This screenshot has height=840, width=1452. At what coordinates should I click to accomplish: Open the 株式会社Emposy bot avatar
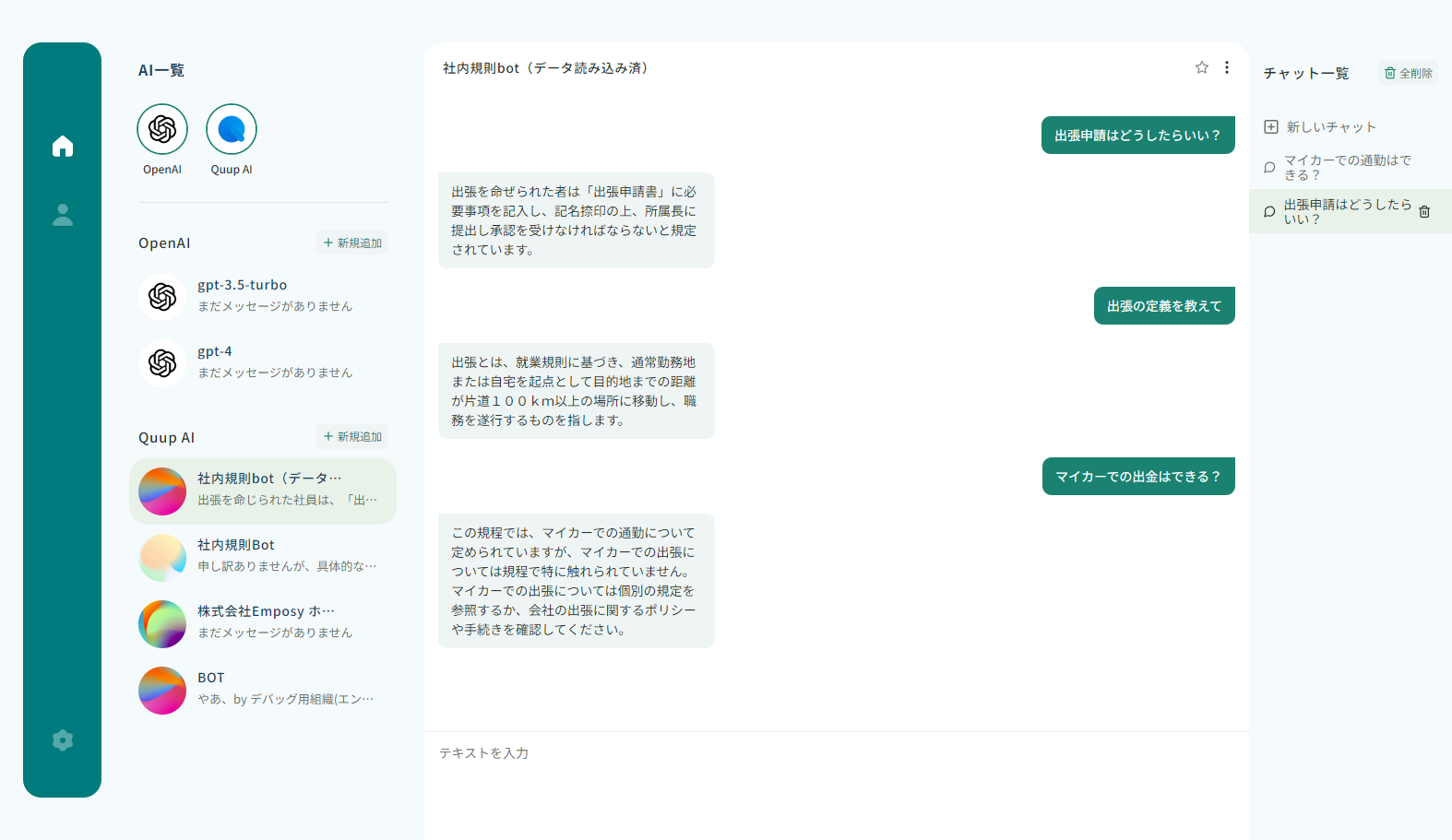pyautogui.click(x=162, y=624)
